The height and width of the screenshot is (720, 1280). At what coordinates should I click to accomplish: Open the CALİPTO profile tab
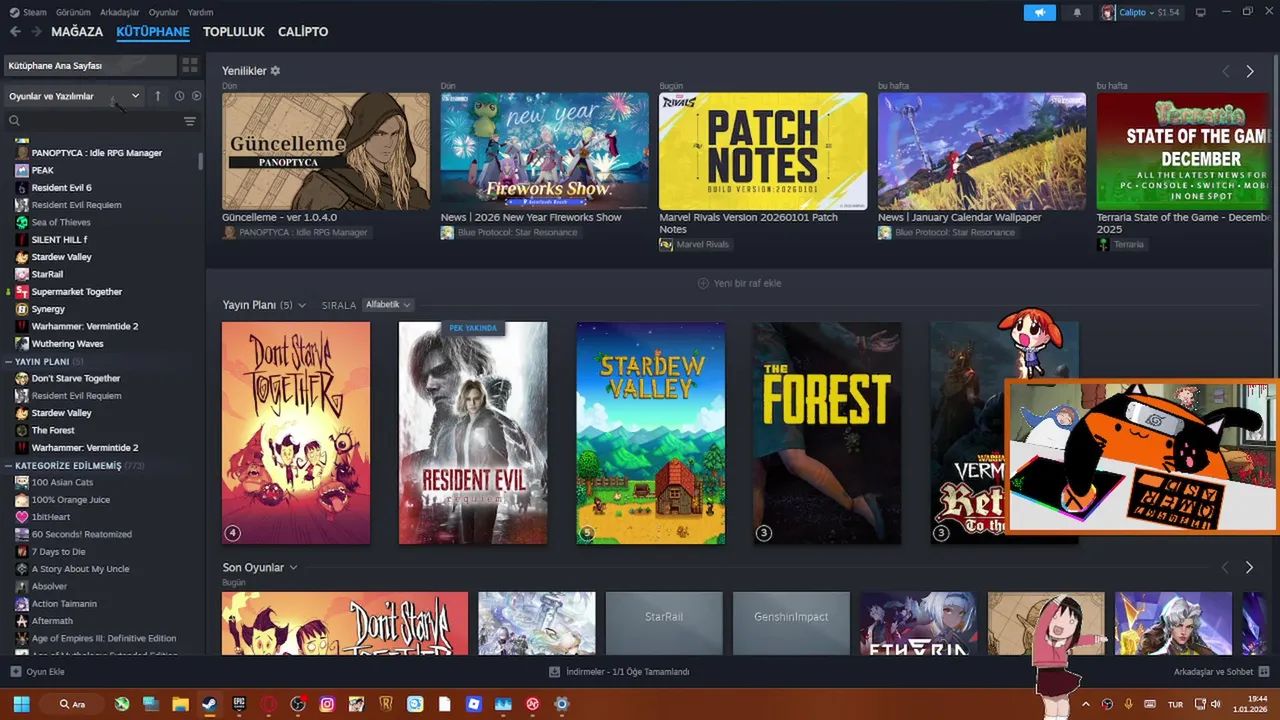tap(303, 32)
